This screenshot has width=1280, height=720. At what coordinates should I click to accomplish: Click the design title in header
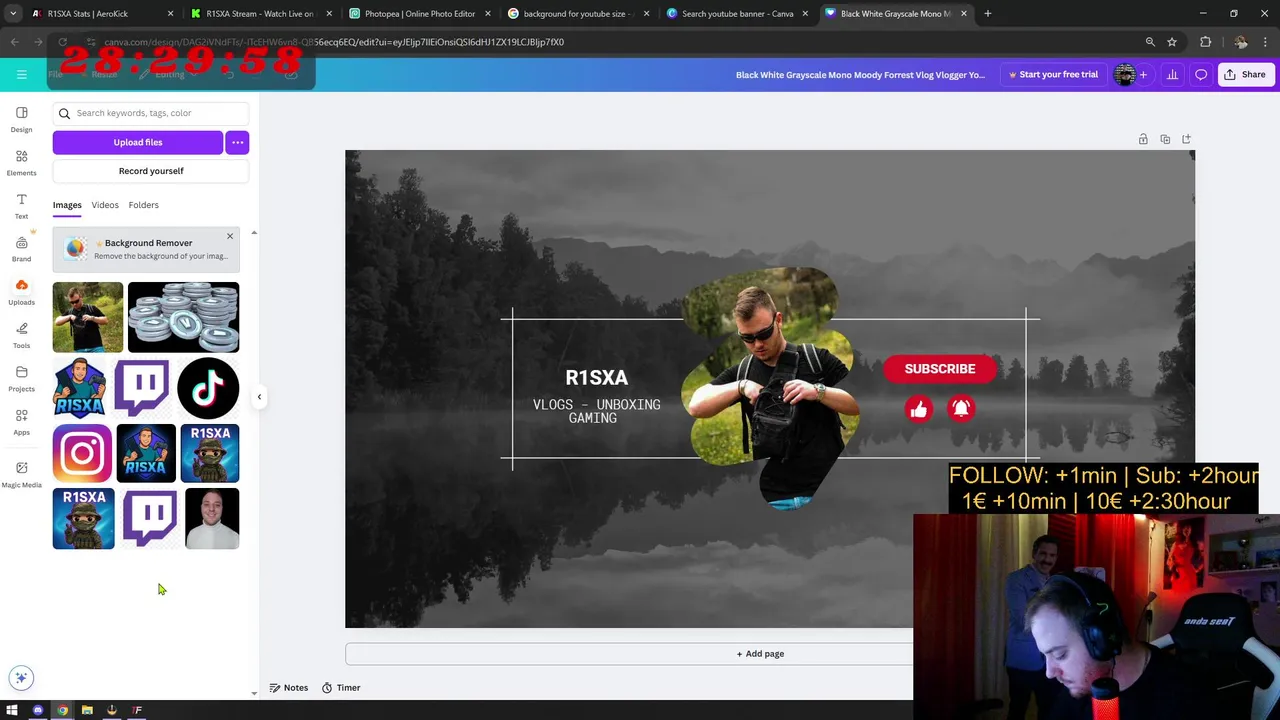(860, 74)
